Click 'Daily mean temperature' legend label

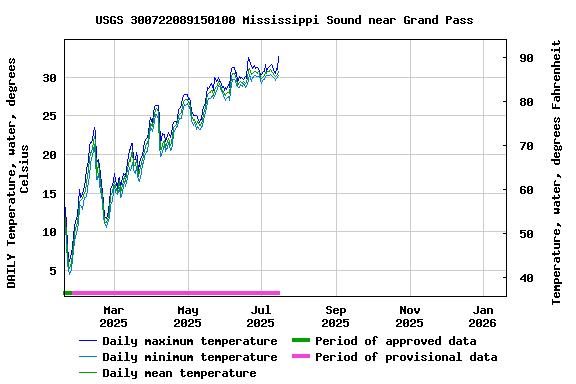point(179,373)
